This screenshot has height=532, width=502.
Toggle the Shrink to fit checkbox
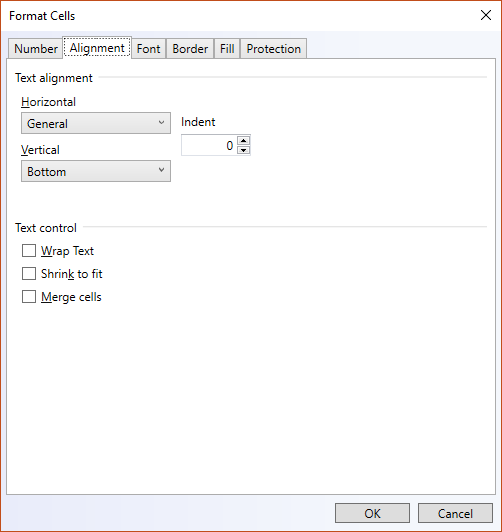click(29, 273)
